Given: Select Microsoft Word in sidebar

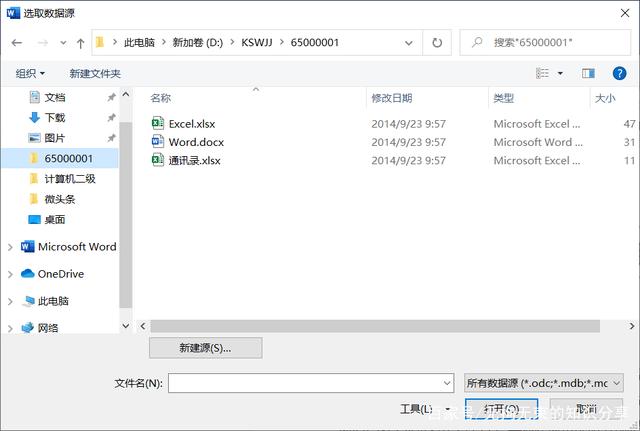Looking at the screenshot, I should coord(69,247).
